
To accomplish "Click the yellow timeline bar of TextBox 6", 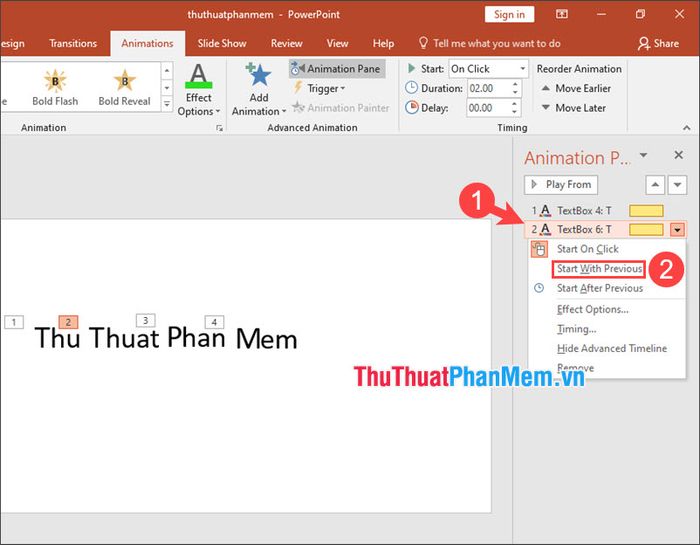I will pyautogui.click(x=646, y=229).
